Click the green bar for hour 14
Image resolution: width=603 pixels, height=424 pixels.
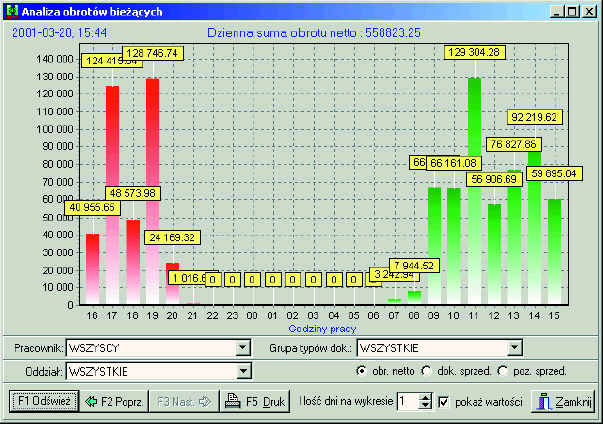(x=534, y=230)
